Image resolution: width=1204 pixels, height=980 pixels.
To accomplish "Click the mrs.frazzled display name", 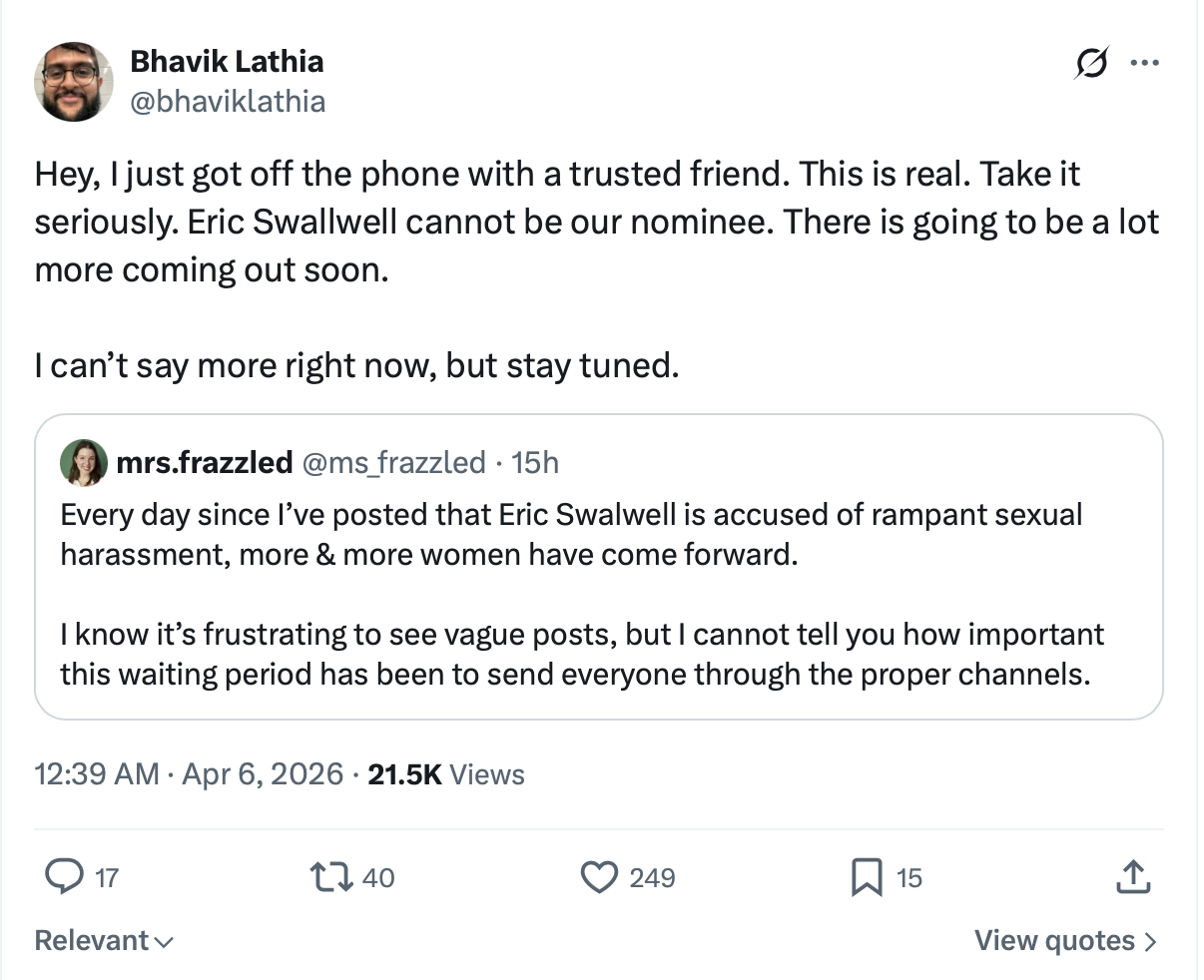I will 205,463.
